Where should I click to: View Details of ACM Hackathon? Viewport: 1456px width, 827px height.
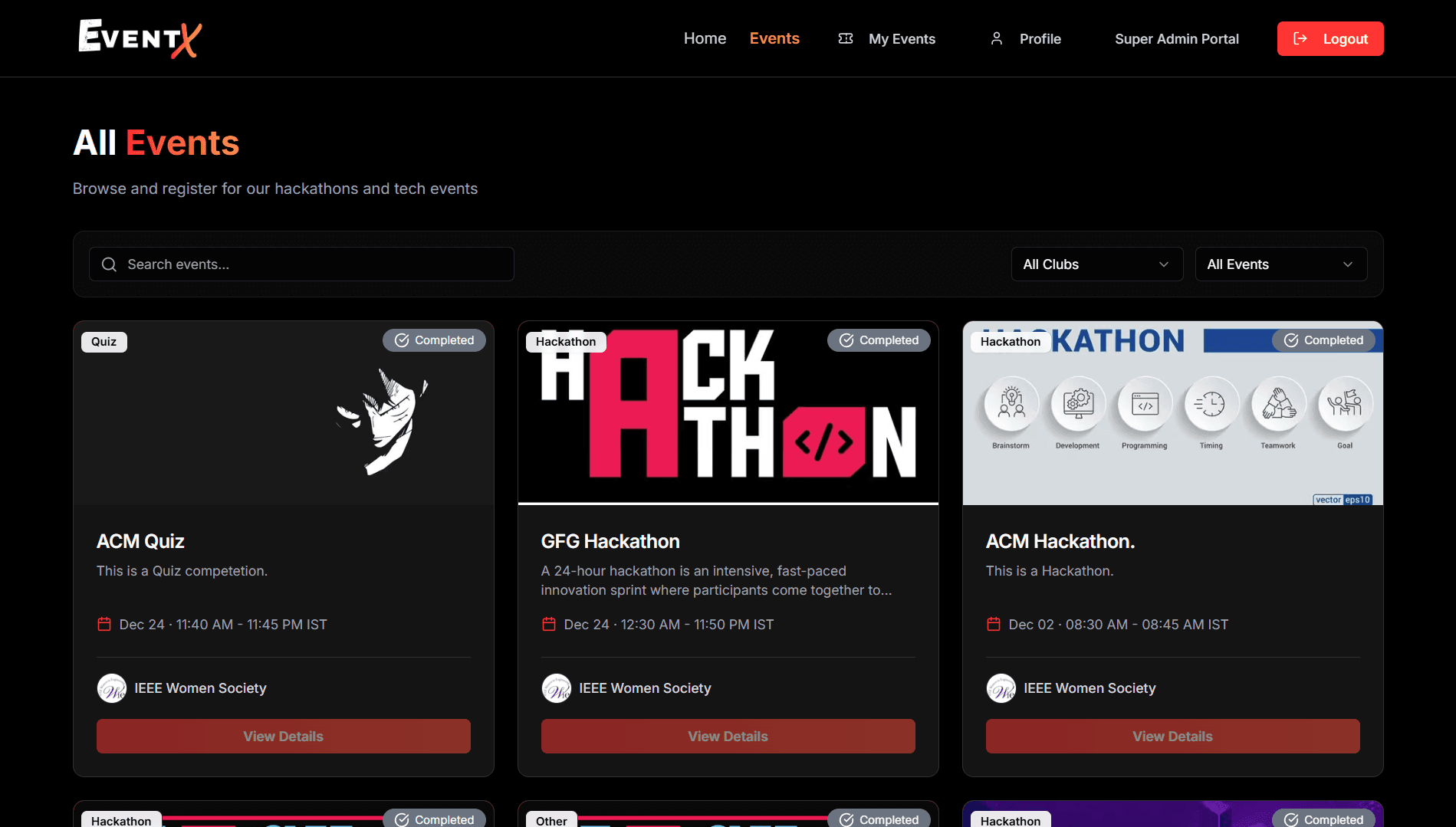point(1173,736)
